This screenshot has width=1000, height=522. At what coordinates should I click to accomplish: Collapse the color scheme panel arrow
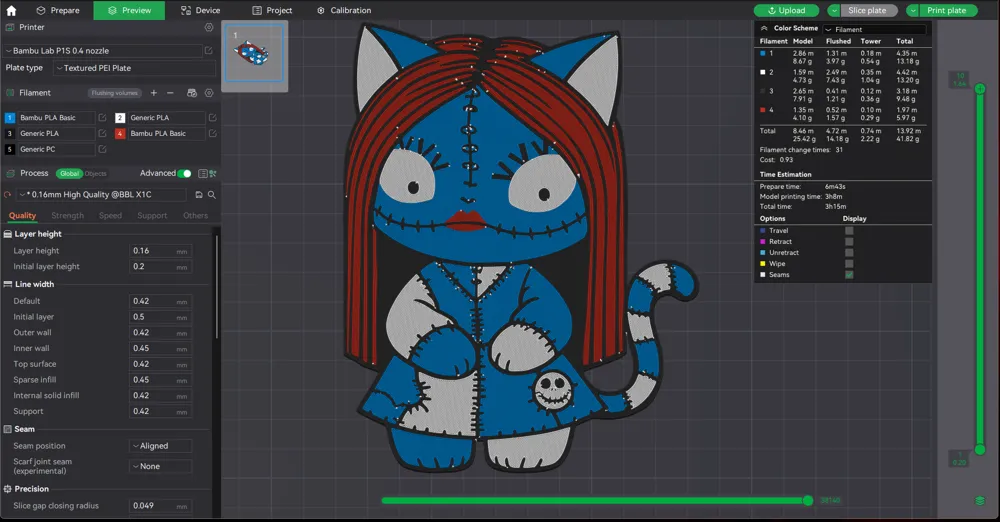[763, 28]
